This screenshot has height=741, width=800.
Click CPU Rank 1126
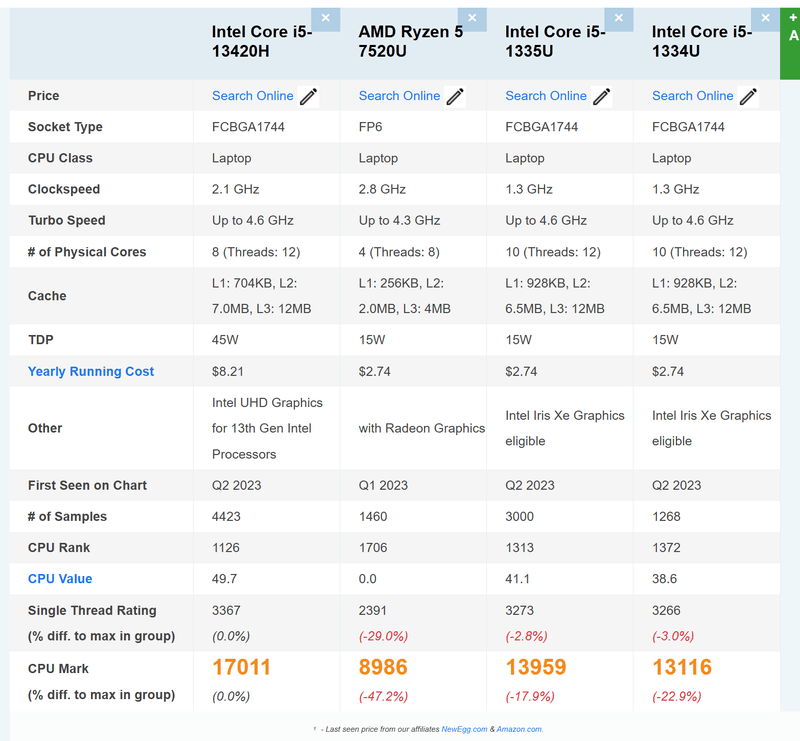[226, 548]
